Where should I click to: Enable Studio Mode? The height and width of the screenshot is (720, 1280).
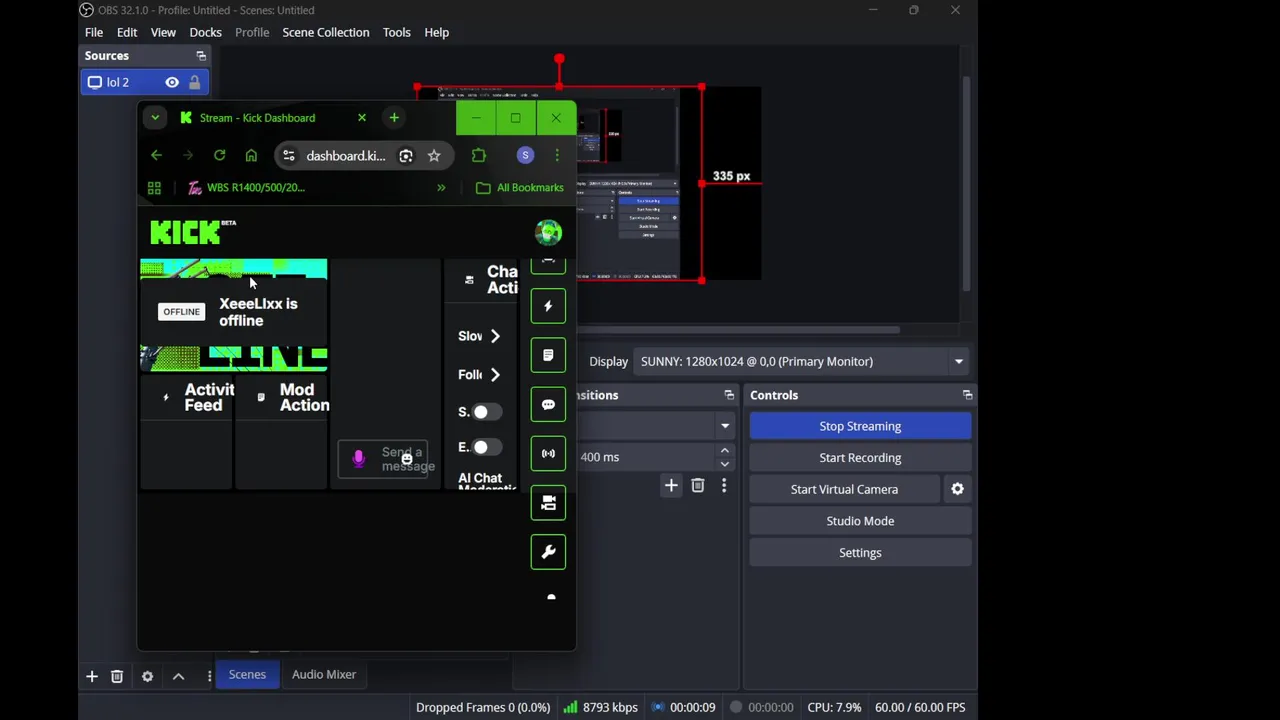(860, 521)
